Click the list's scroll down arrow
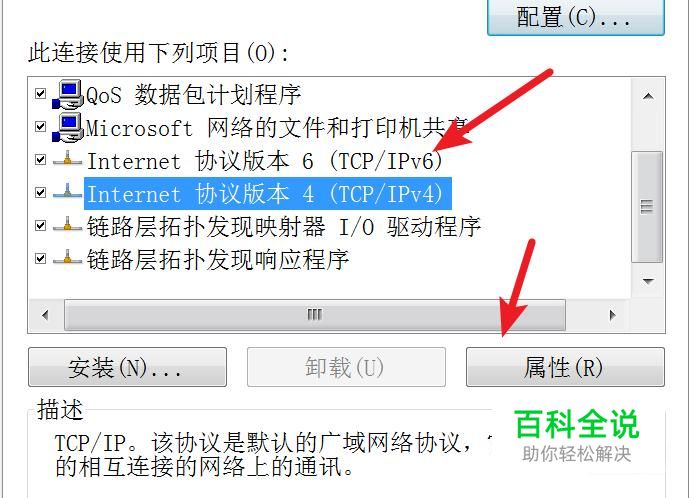This screenshot has width=690, height=498. pyautogui.click(x=647, y=281)
